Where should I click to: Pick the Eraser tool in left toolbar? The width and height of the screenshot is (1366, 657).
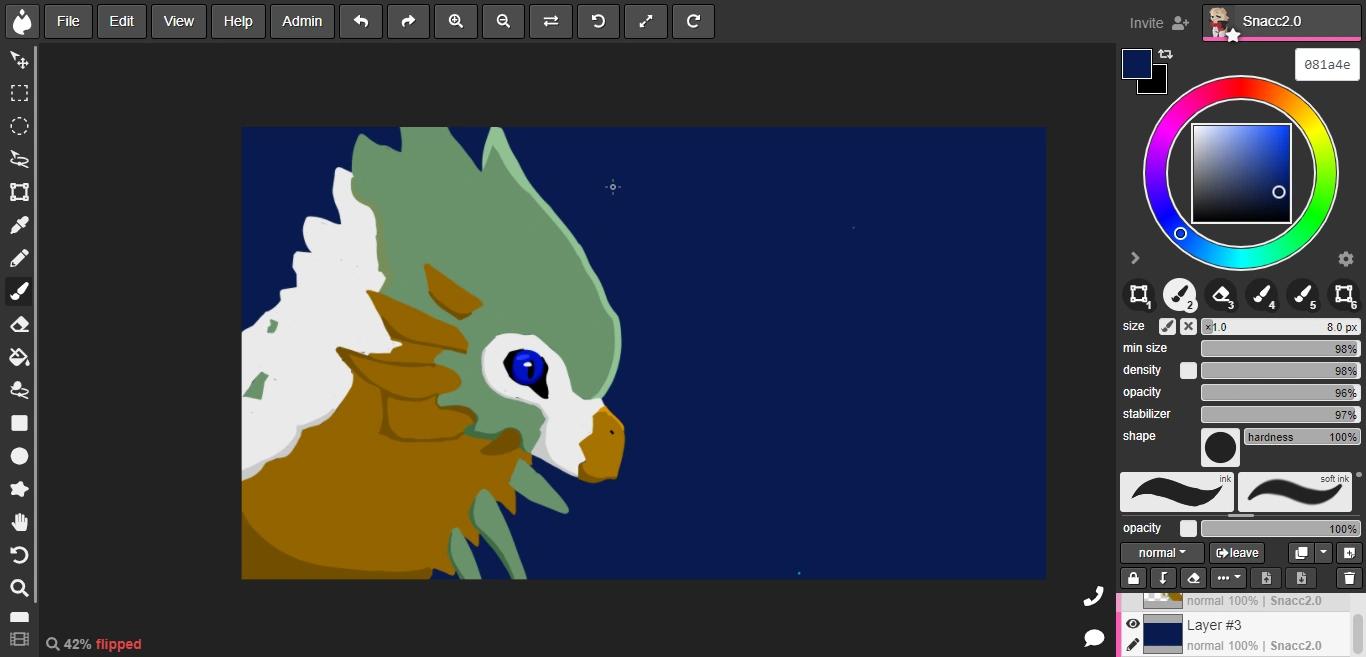19,324
